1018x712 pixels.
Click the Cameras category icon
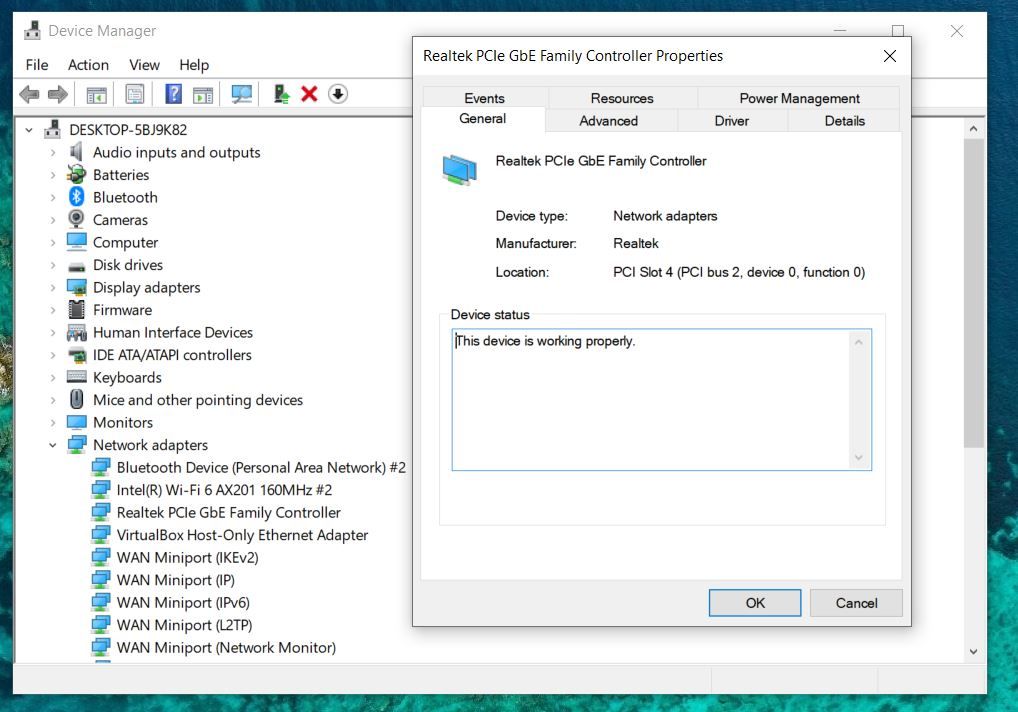pyautogui.click(x=77, y=219)
